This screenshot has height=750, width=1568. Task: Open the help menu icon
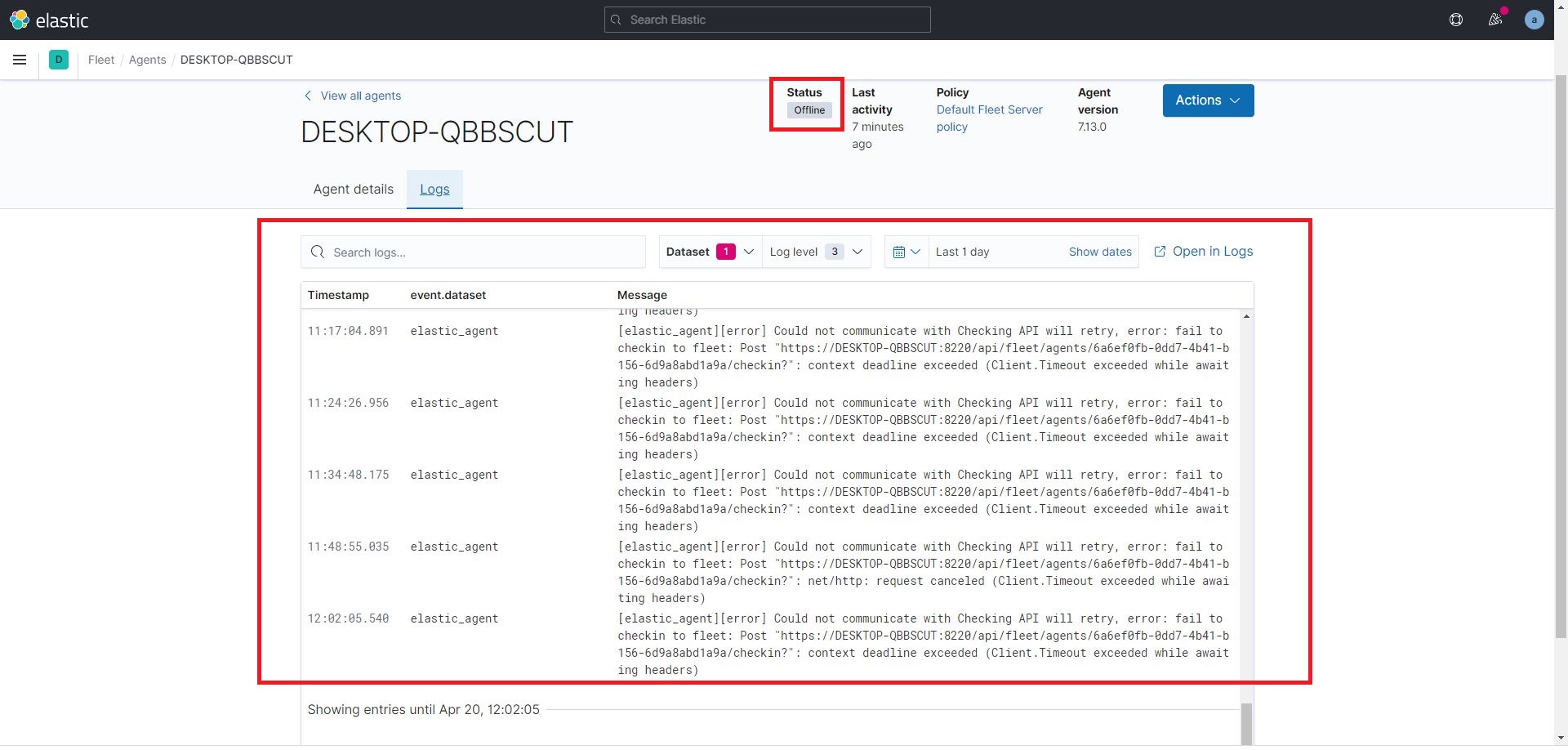tap(1456, 20)
